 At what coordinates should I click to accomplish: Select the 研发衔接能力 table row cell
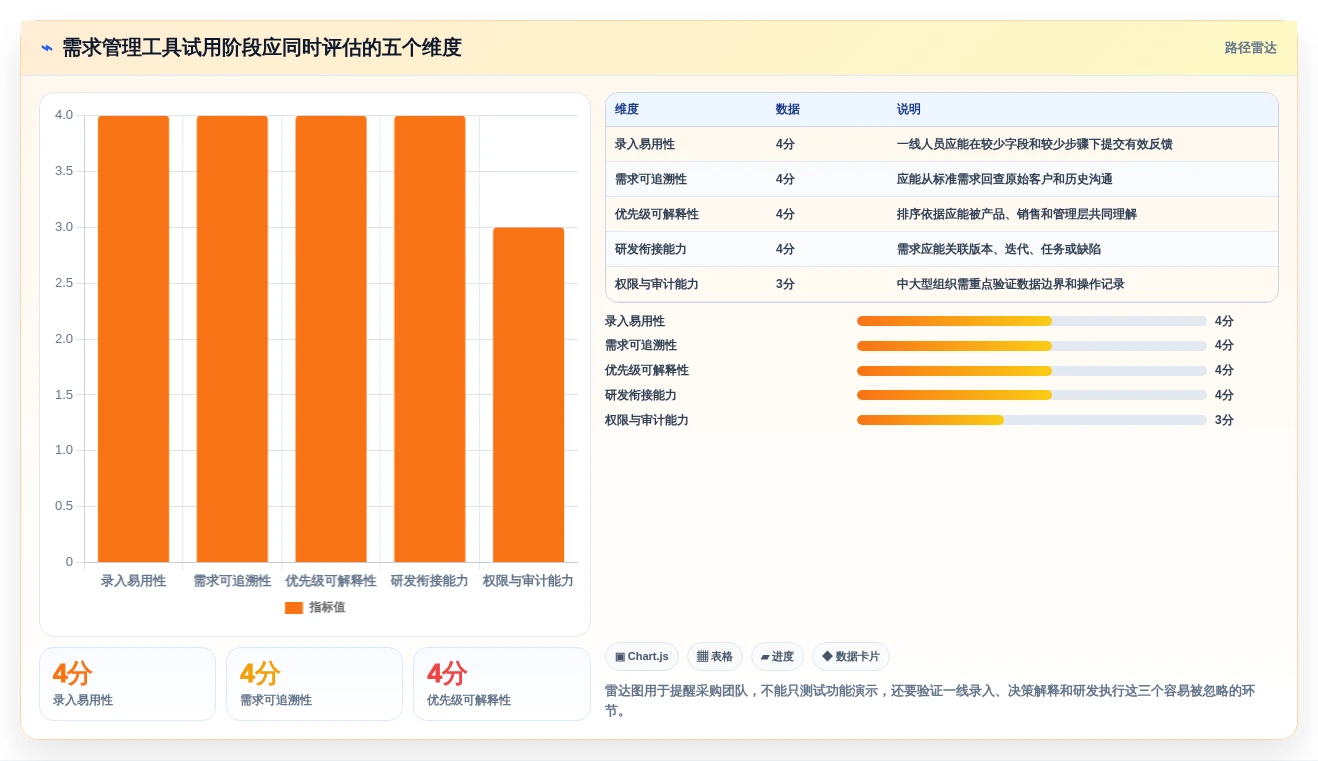pyautogui.click(x=651, y=249)
